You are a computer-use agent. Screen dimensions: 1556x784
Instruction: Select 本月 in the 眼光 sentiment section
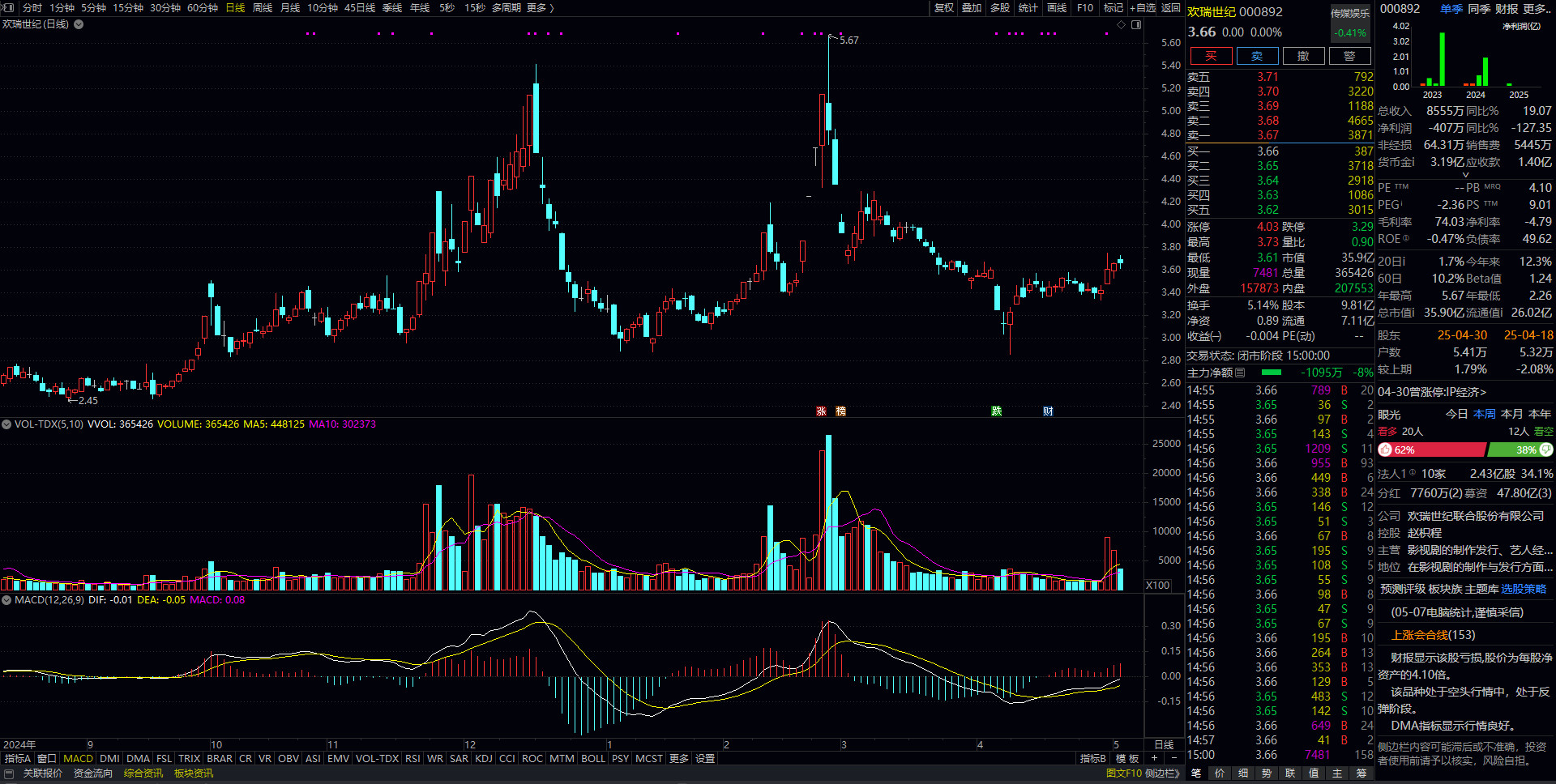click(x=1512, y=414)
